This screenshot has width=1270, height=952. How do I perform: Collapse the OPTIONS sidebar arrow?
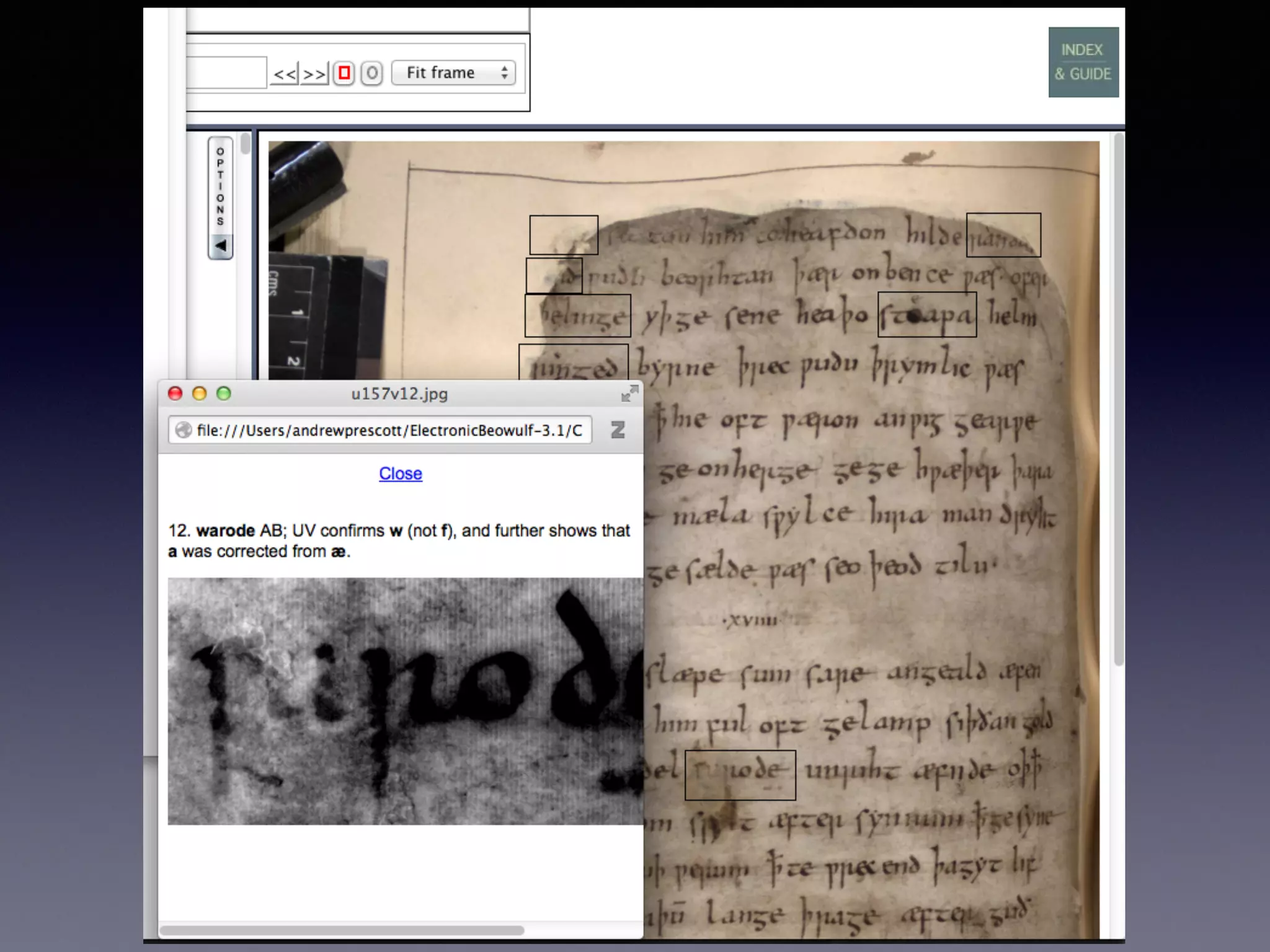[220, 246]
